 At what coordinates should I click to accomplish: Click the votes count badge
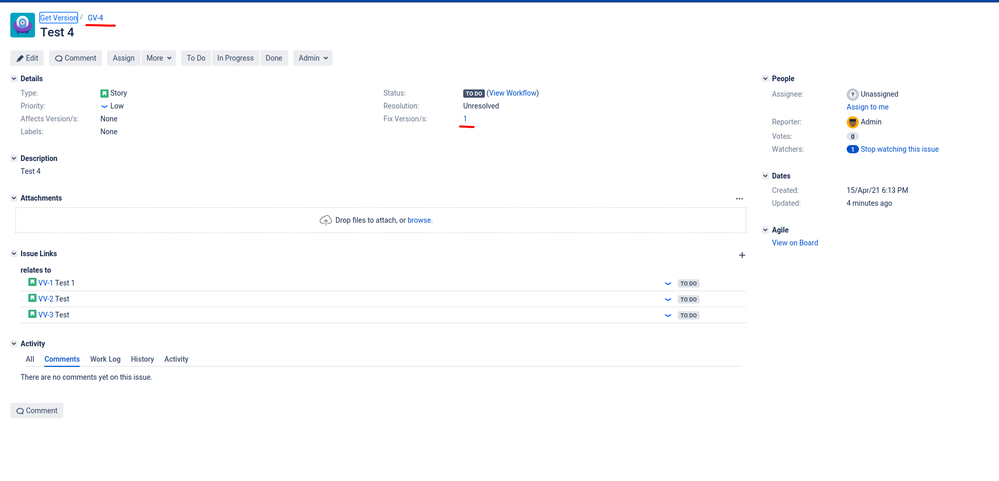coord(852,136)
